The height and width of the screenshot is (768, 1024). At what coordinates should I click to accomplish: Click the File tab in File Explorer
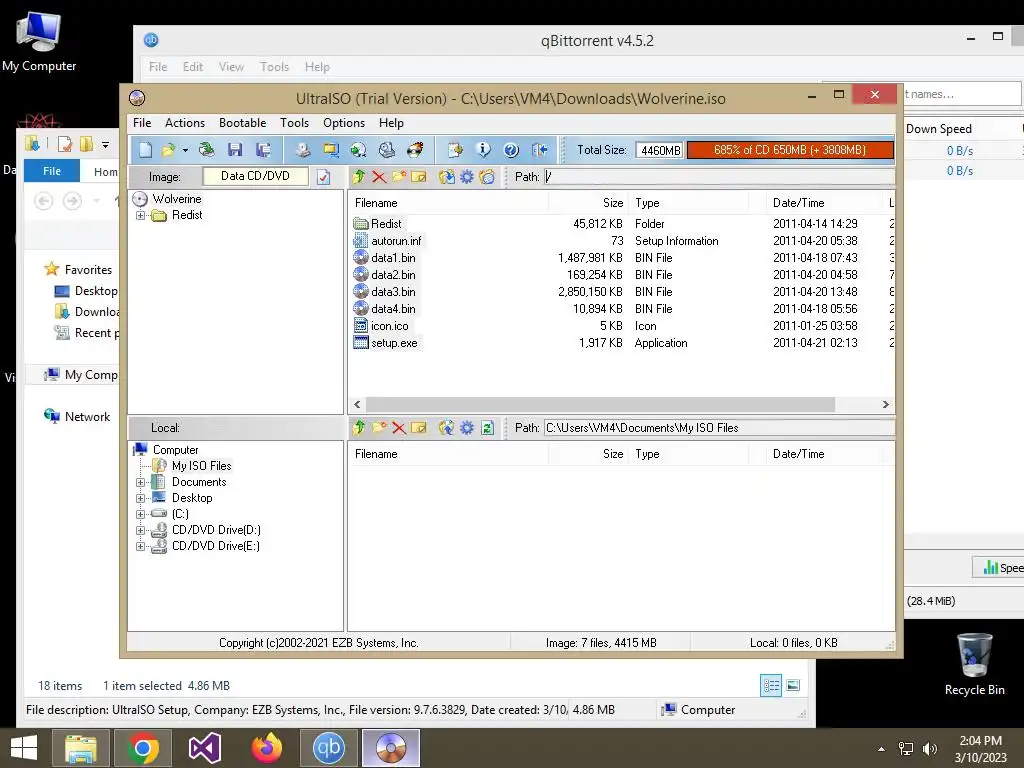[52, 171]
